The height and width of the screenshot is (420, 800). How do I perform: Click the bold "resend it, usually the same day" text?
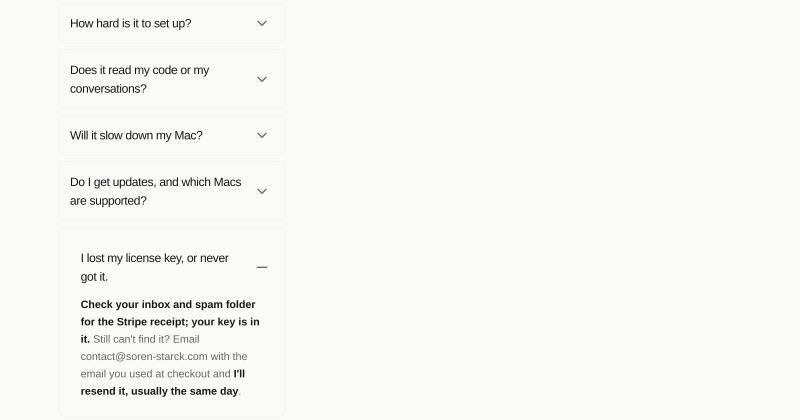159,391
